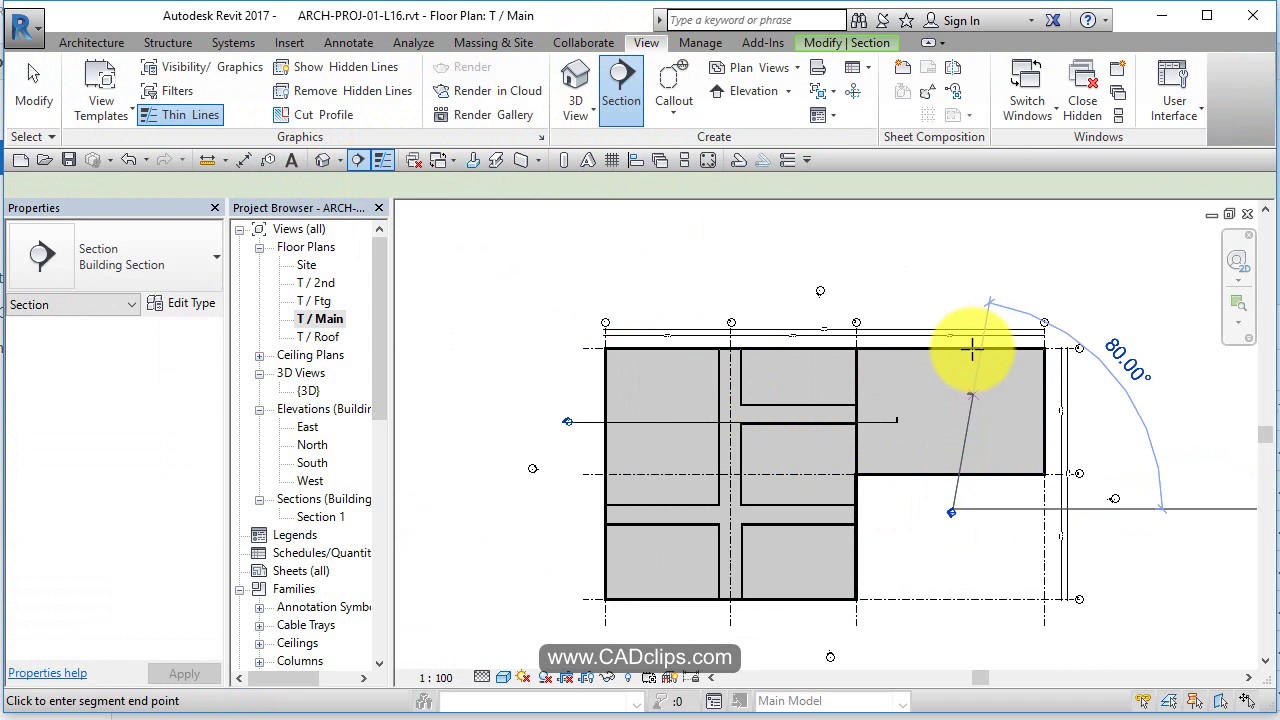Select the Section 1 view in Project Browser
Image resolution: width=1280 pixels, height=720 pixels.
[x=320, y=517]
